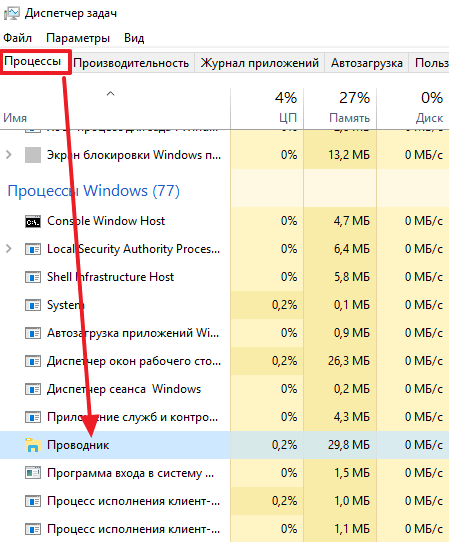Click the Console Window Host icon

point(33,222)
